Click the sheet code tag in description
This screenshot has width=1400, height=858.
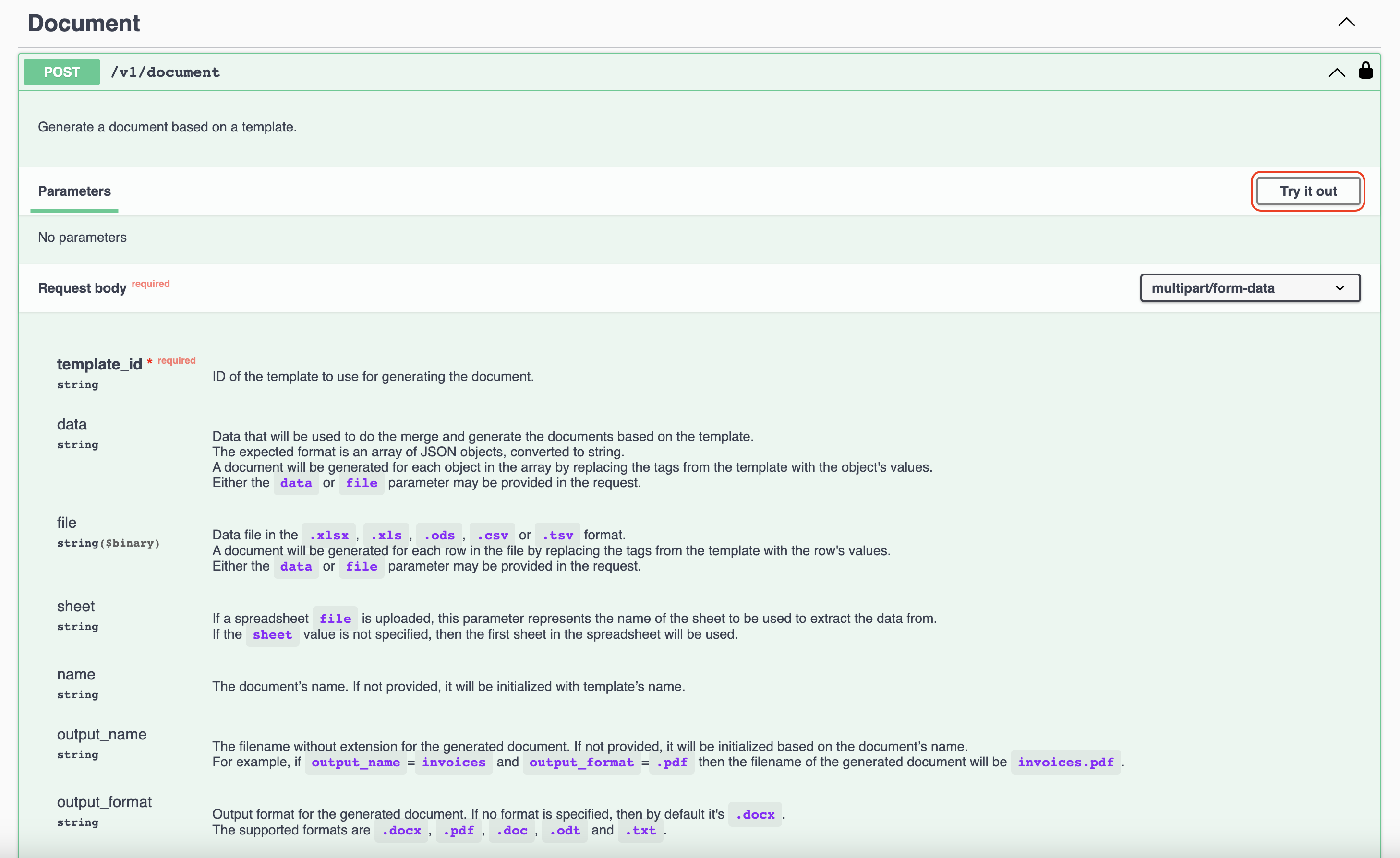(x=272, y=634)
